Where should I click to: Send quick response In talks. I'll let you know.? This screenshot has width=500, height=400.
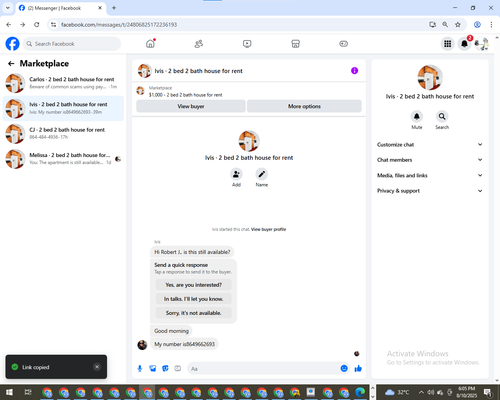click(194, 299)
